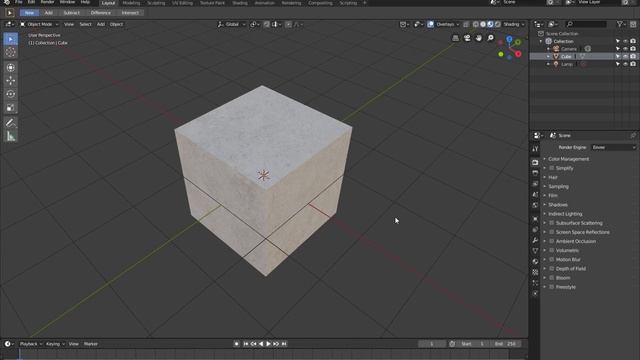Click the zoom magnifier icon in viewport
640x360 pixels.
click(x=490, y=38)
